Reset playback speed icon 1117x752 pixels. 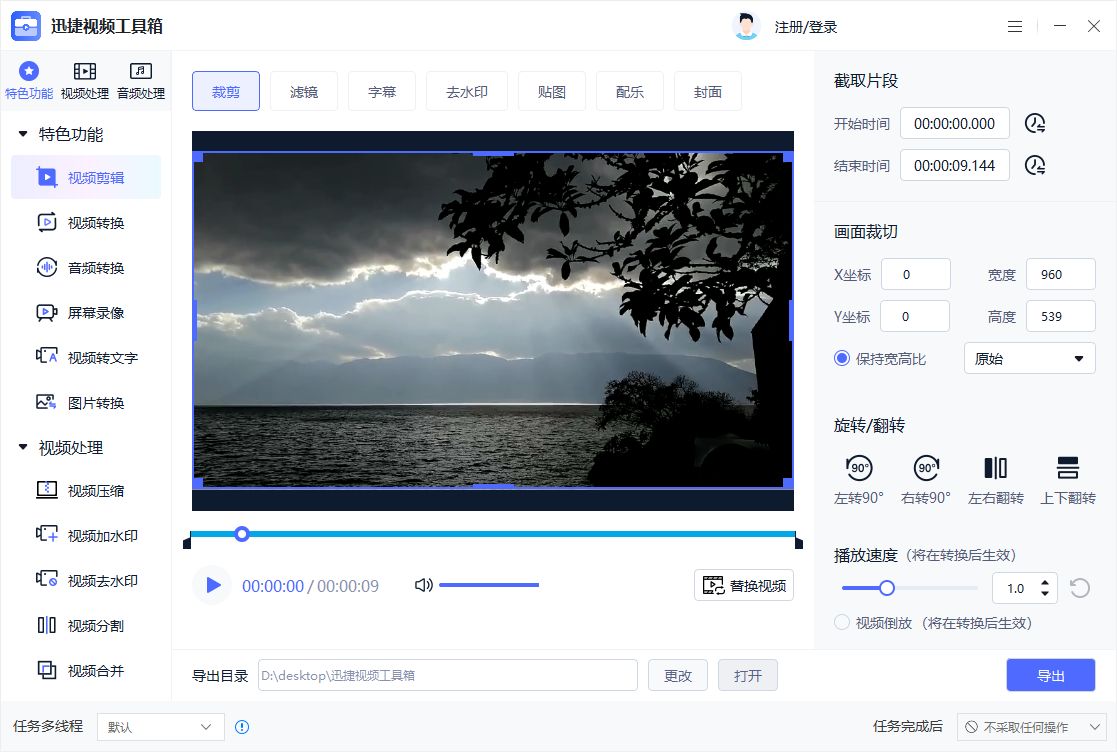click(x=1080, y=588)
